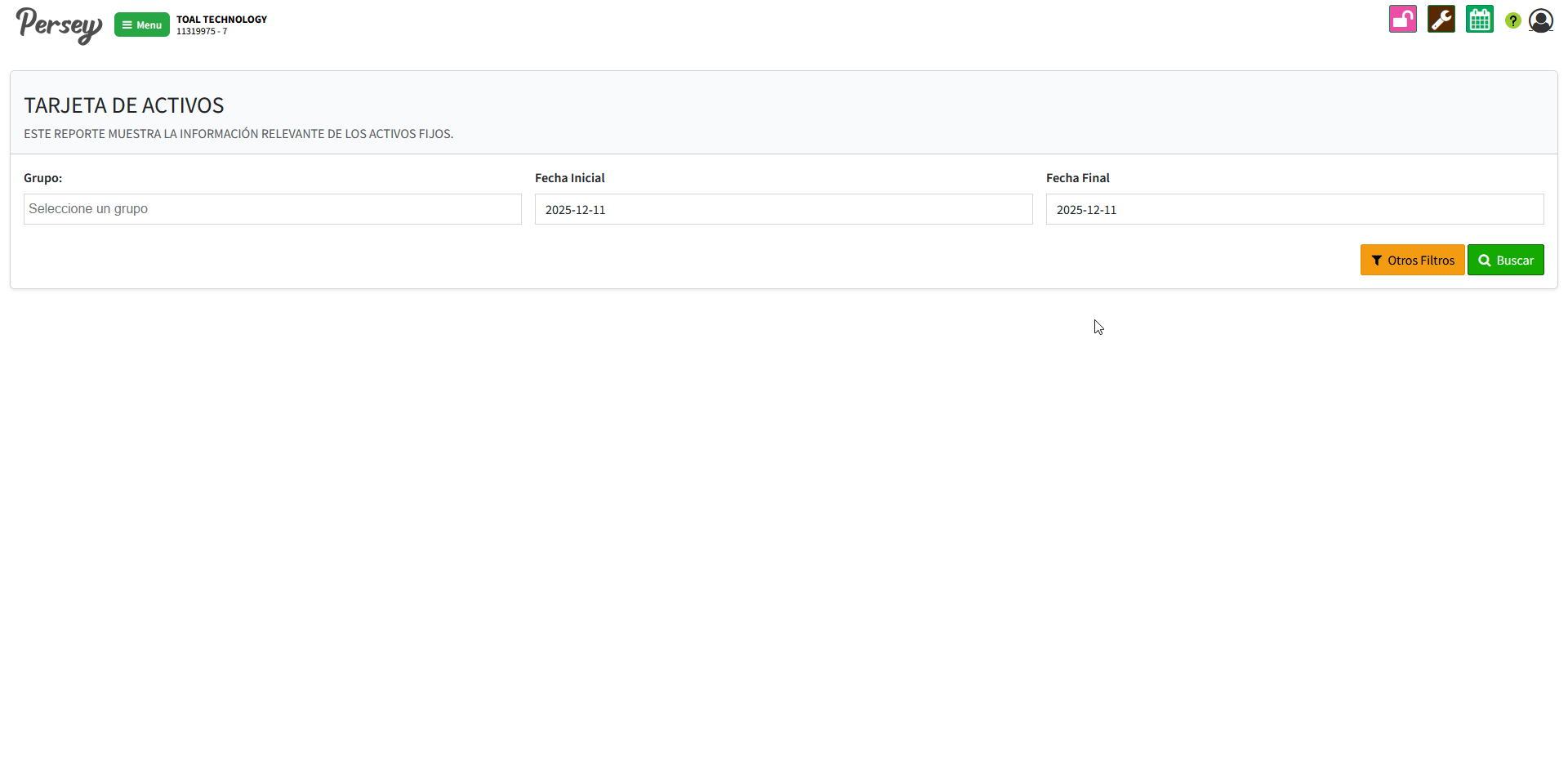Click the Fecha Final date field
This screenshot has width=1568, height=776.
coord(1294,209)
